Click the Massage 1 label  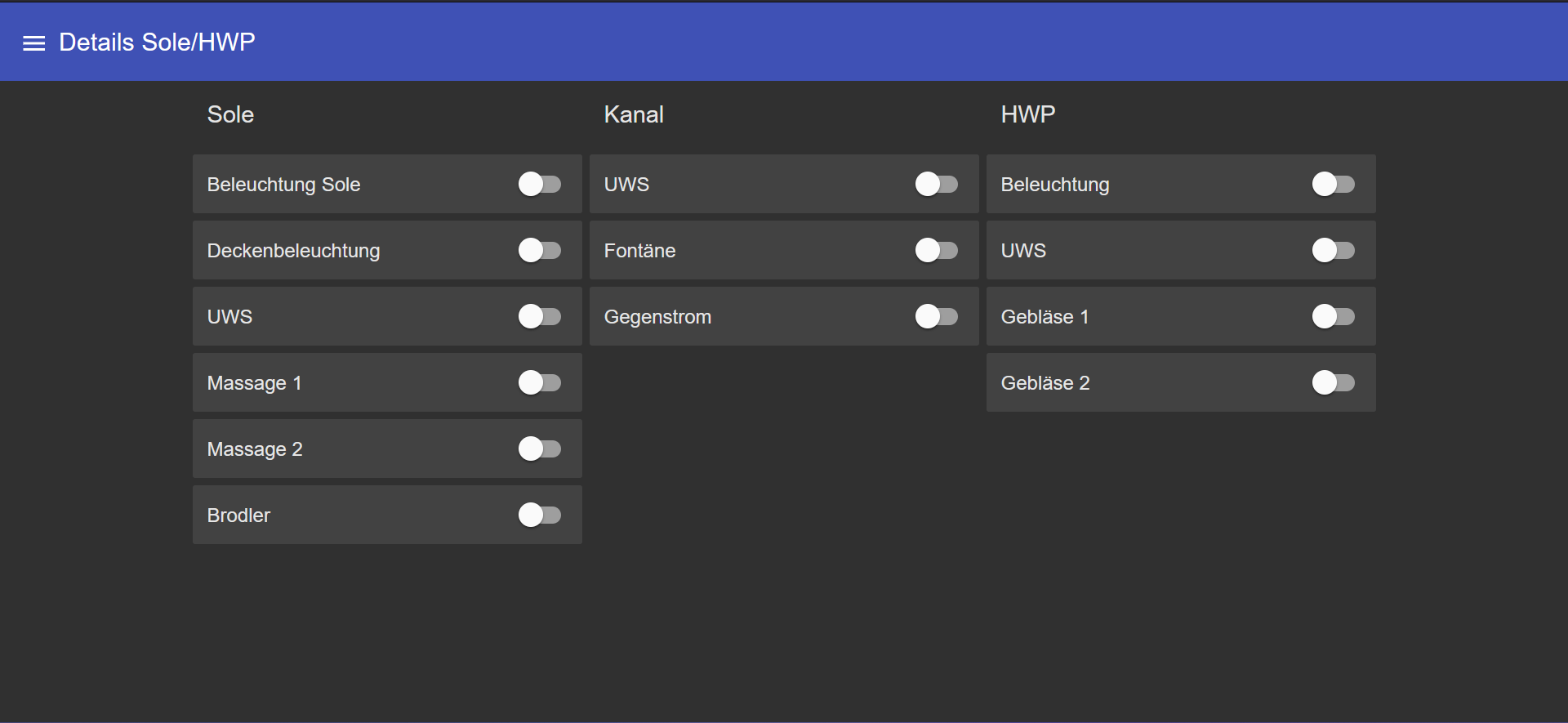point(254,383)
